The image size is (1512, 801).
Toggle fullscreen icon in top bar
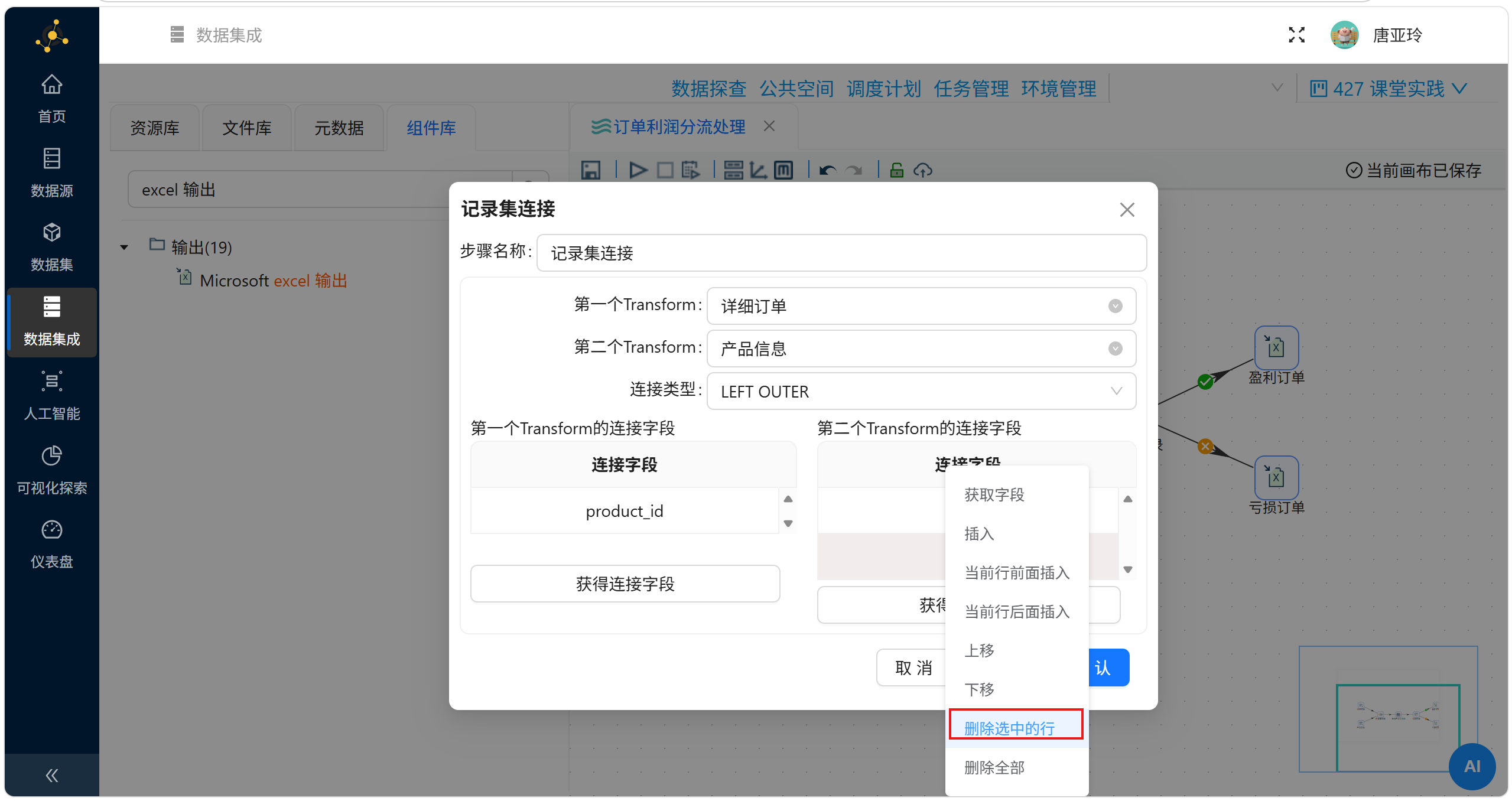(x=1296, y=35)
